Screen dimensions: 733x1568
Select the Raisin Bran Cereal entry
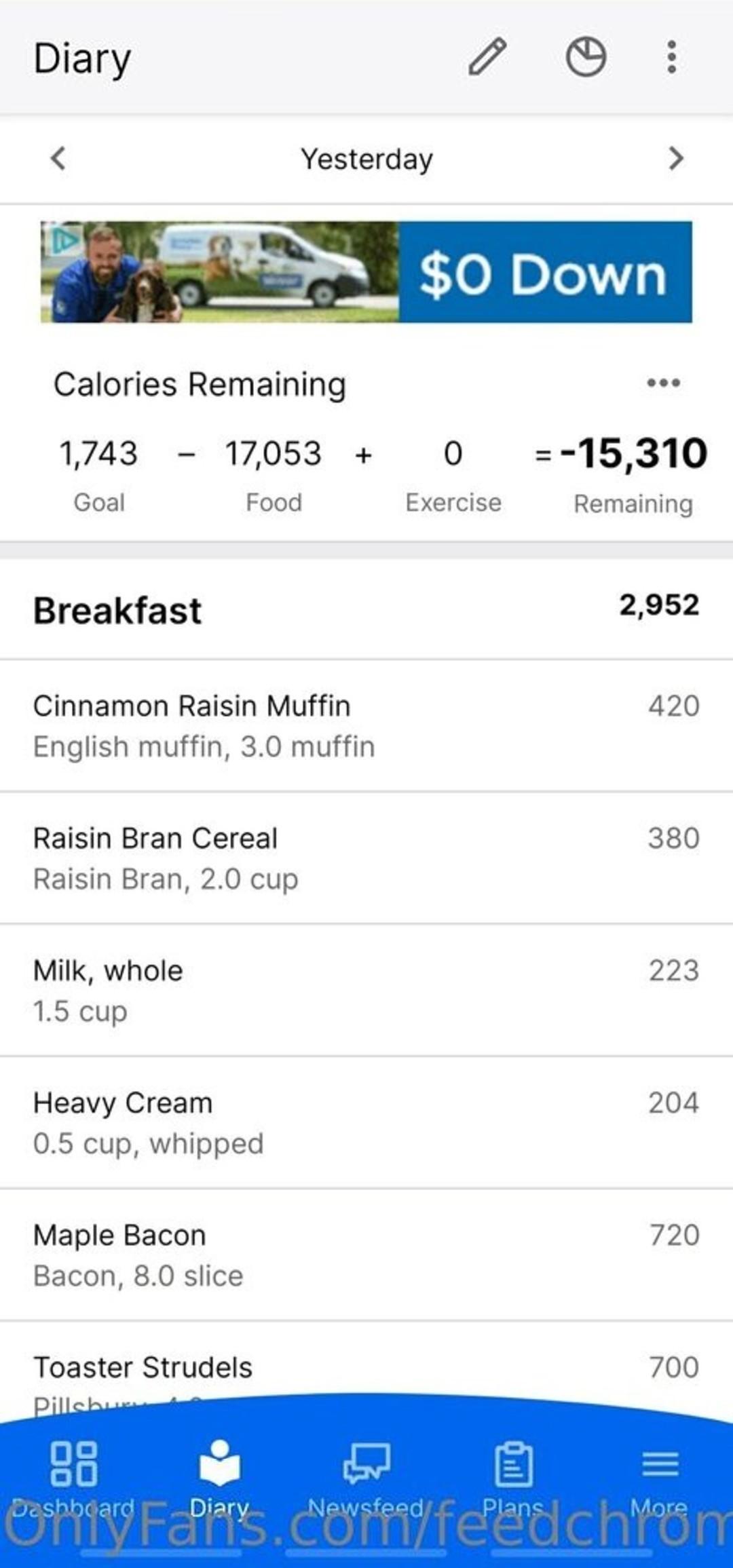click(x=366, y=858)
